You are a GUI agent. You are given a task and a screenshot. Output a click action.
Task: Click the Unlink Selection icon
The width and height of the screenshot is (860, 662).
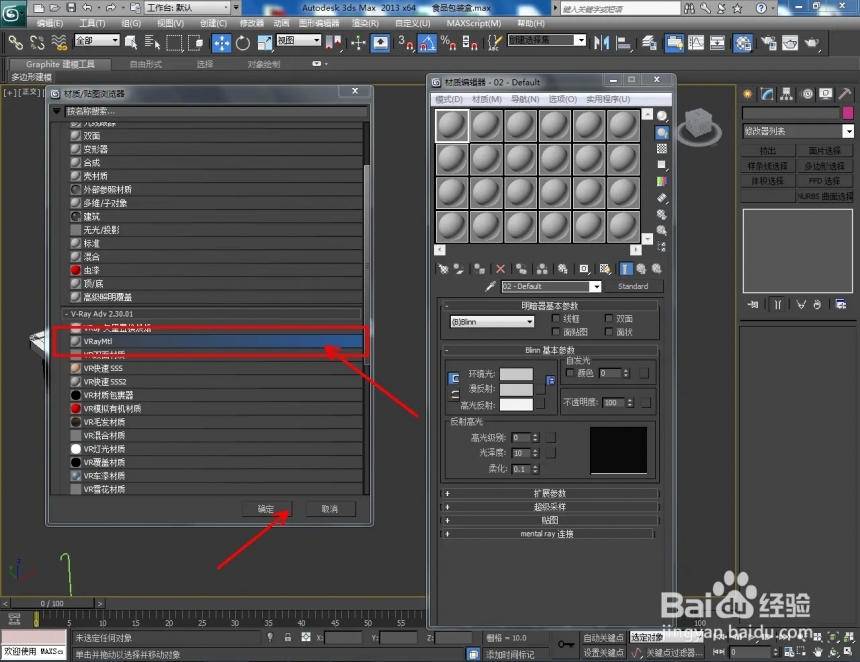[x=37, y=43]
